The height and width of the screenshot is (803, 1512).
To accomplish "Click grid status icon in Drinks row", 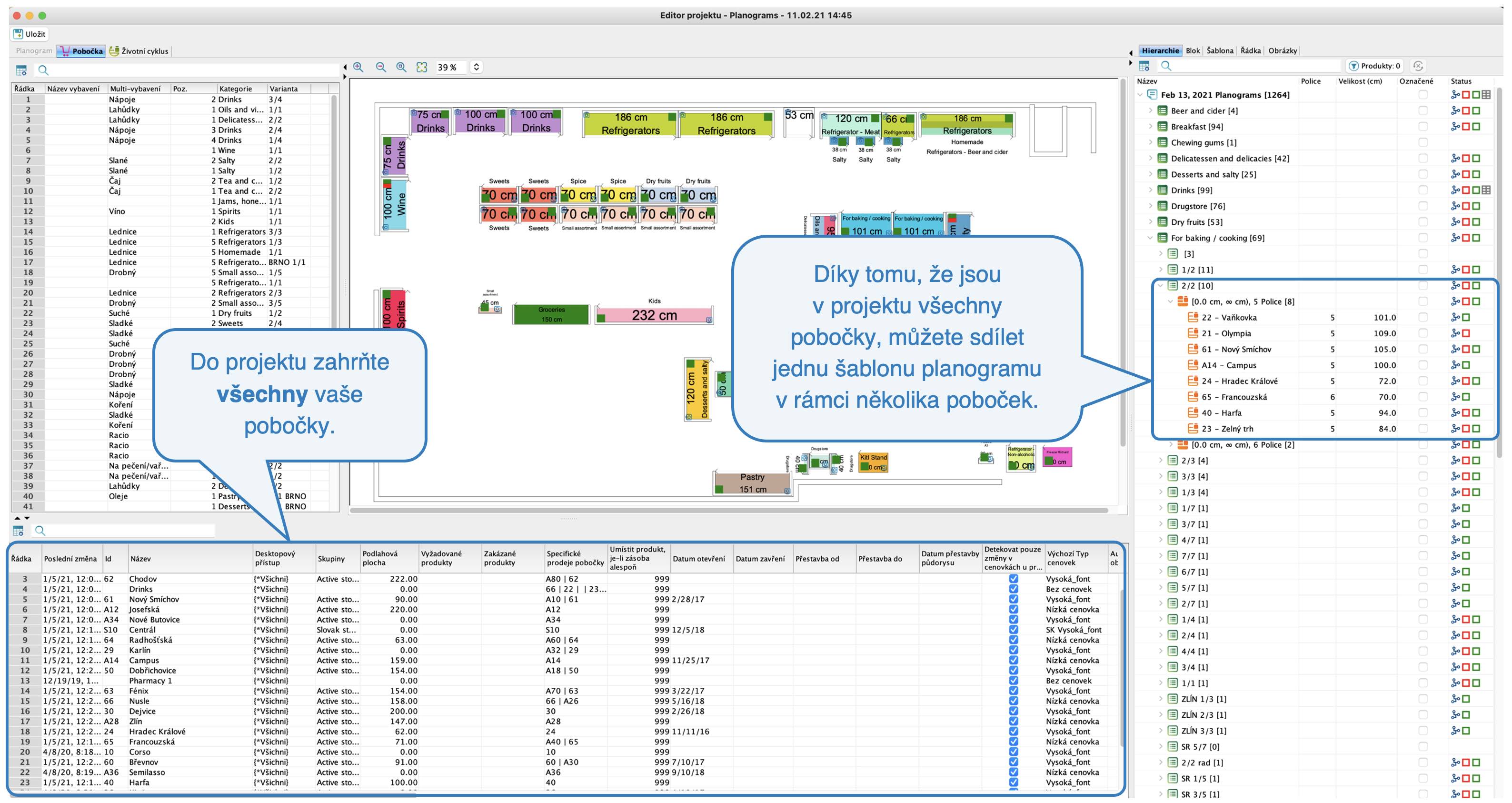I will (x=1486, y=191).
